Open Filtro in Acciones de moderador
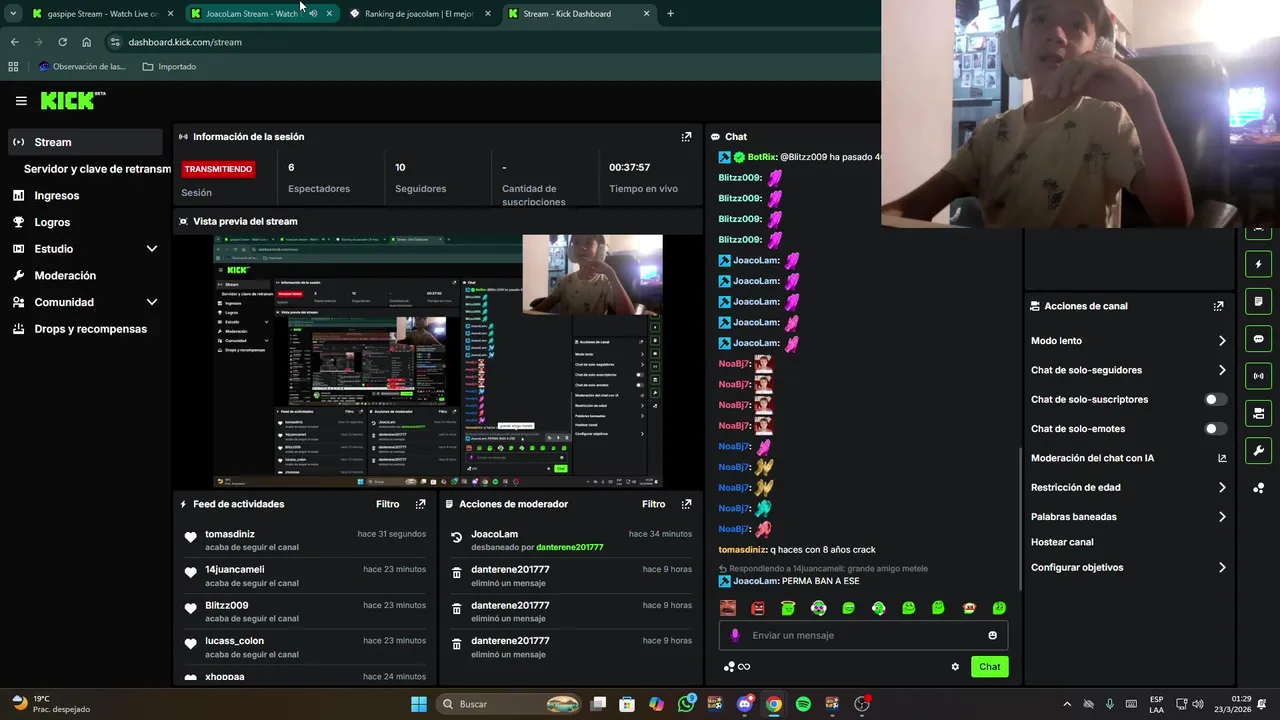1280x720 pixels. point(654,504)
